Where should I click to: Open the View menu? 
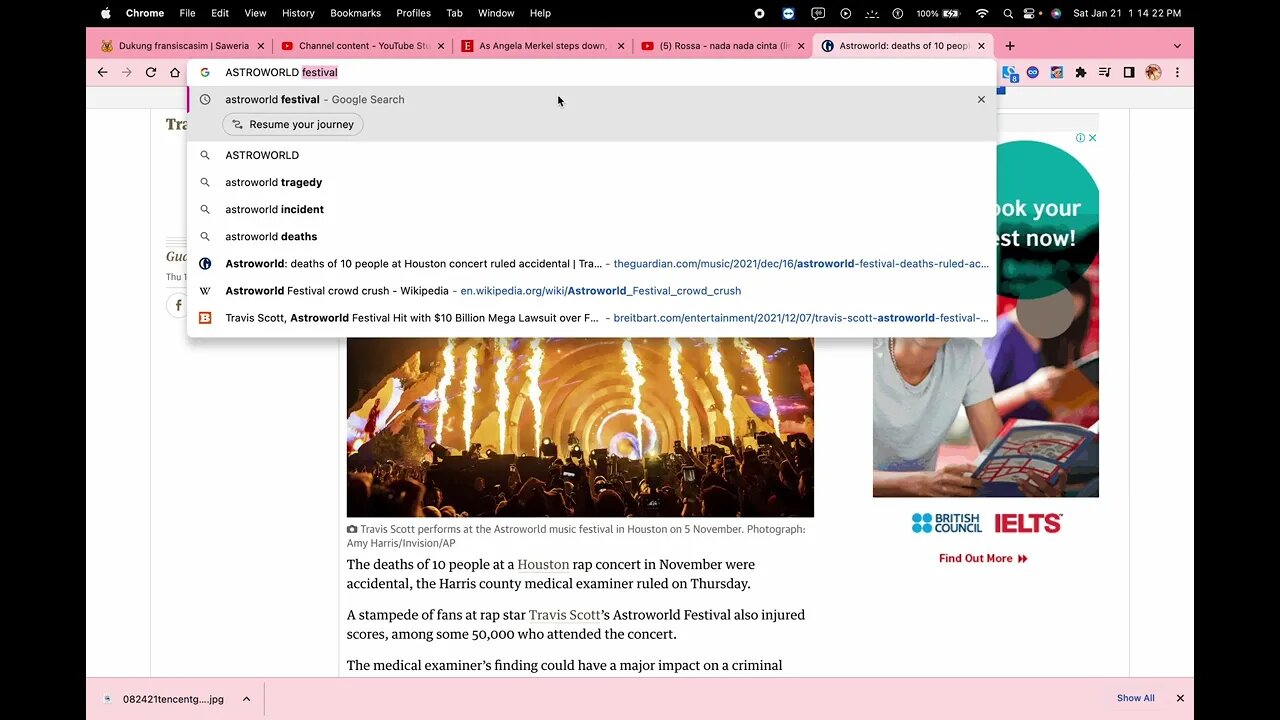[x=255, y=13]
